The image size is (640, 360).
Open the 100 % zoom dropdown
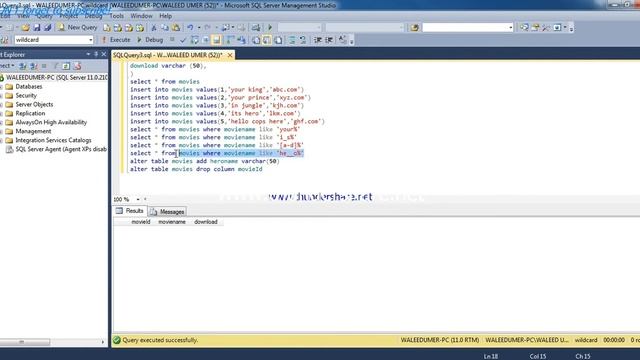138,199
